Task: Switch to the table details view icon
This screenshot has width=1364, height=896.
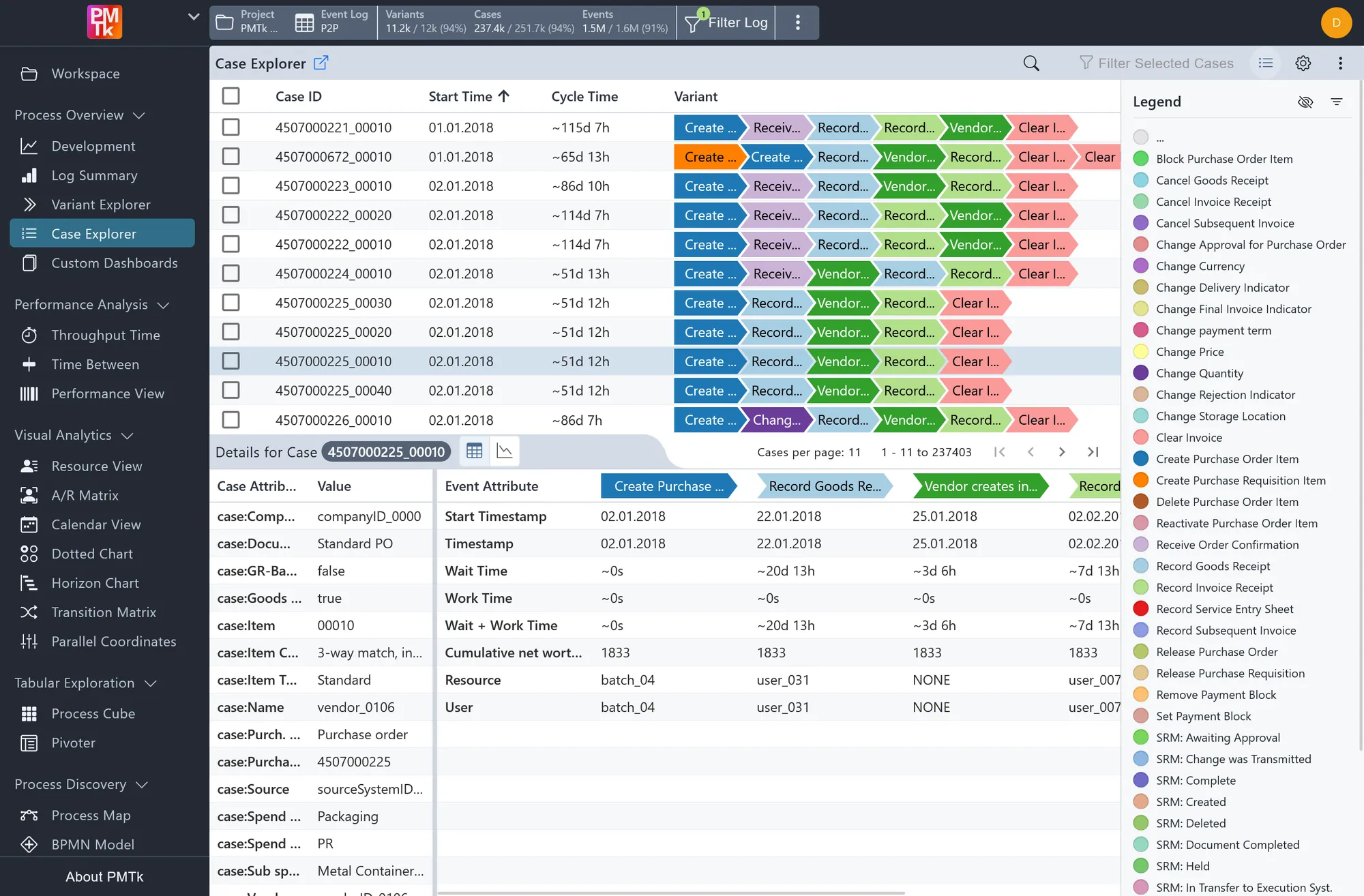Action: tap(475, 451)
